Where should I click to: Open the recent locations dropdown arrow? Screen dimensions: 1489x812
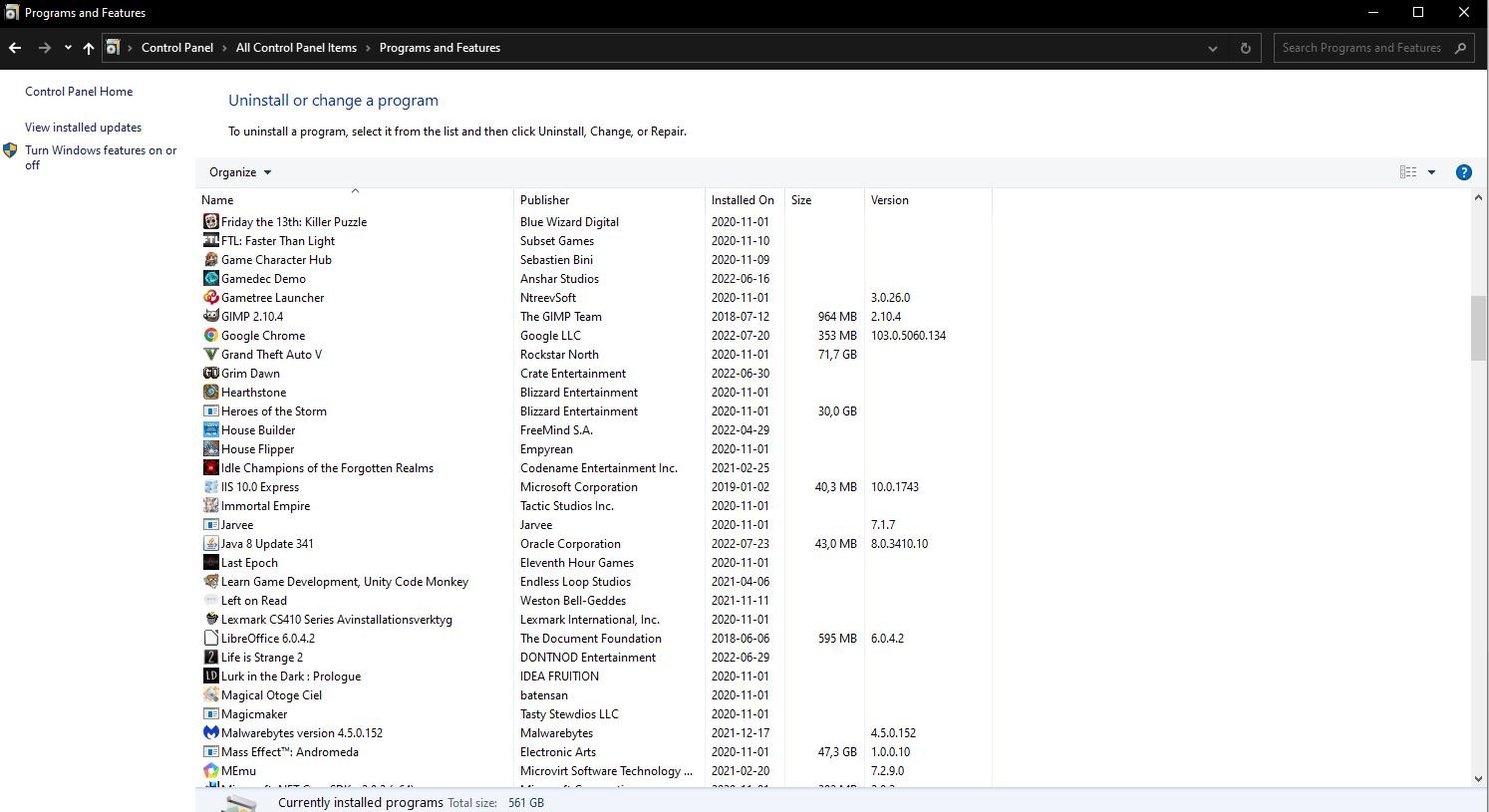[x=68, y=48]
